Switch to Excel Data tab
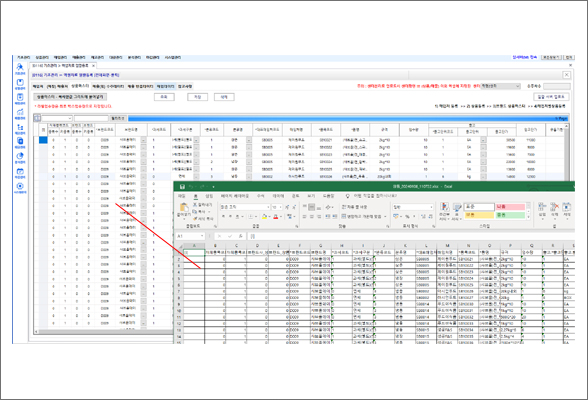 [278, 196]
